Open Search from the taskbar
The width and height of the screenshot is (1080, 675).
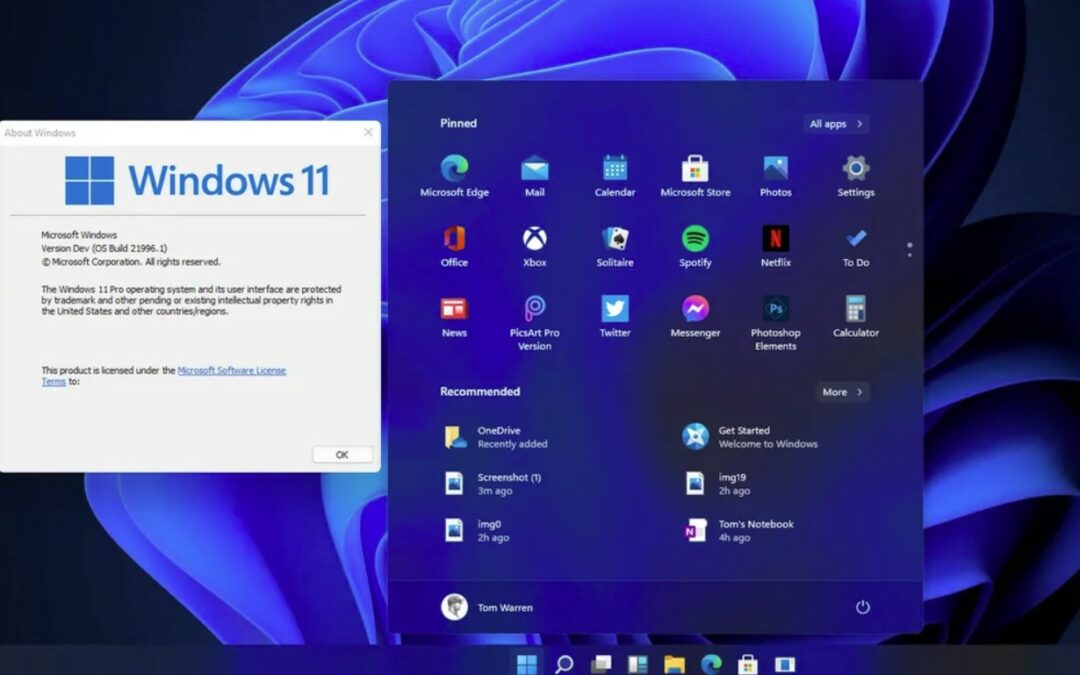564,664
